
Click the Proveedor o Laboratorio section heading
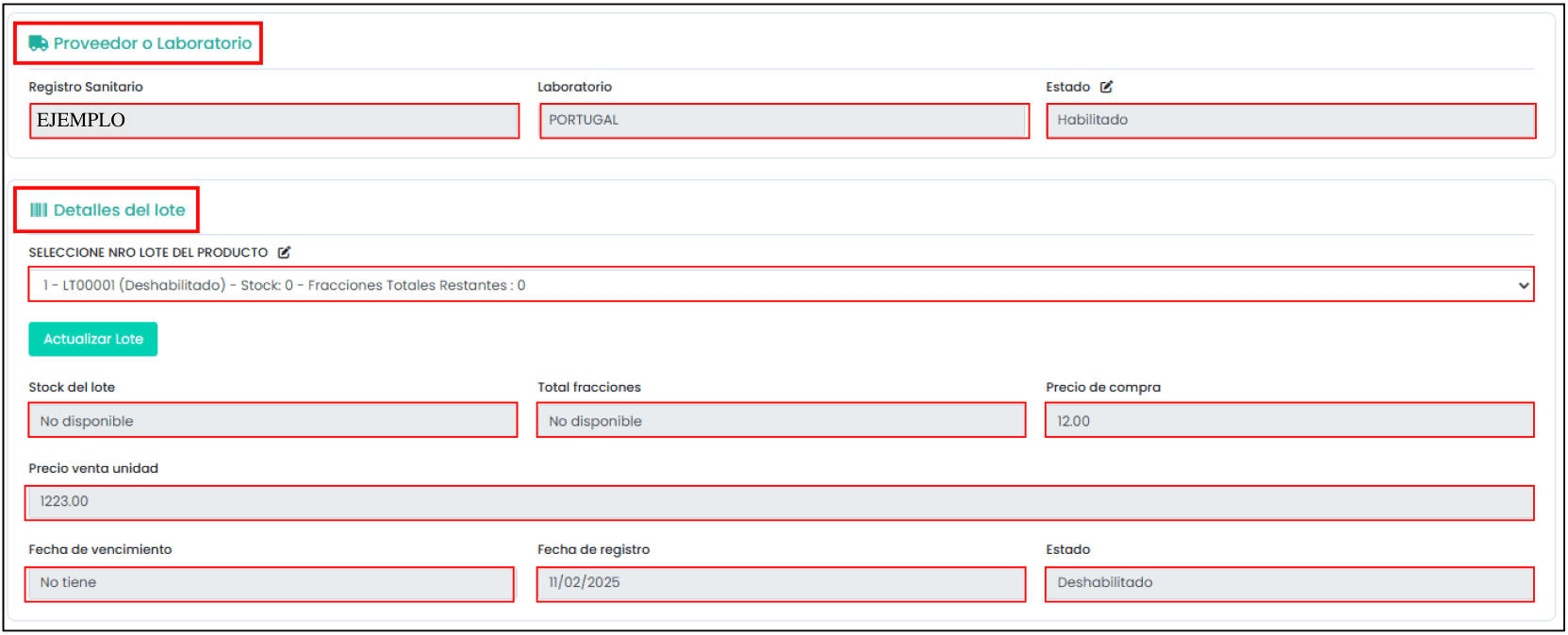click(153, 43)
